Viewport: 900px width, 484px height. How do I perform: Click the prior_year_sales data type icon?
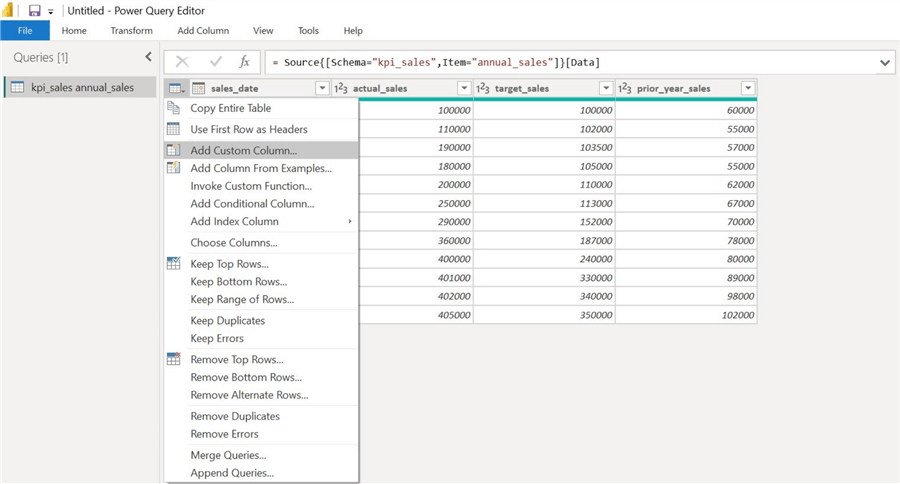coord(624,88)
